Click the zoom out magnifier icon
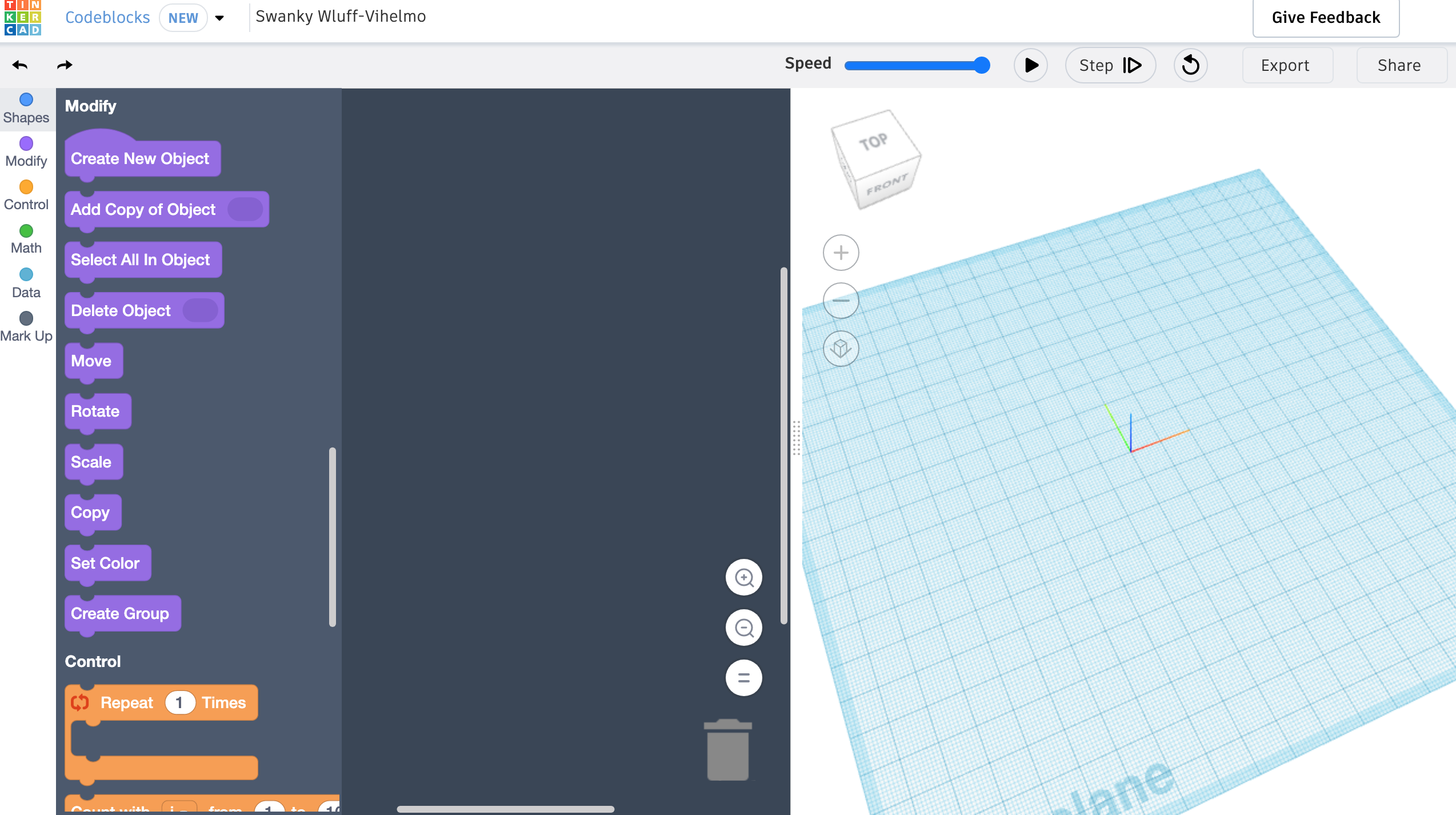The image size is (1456, 815). [x=743, y=627]
